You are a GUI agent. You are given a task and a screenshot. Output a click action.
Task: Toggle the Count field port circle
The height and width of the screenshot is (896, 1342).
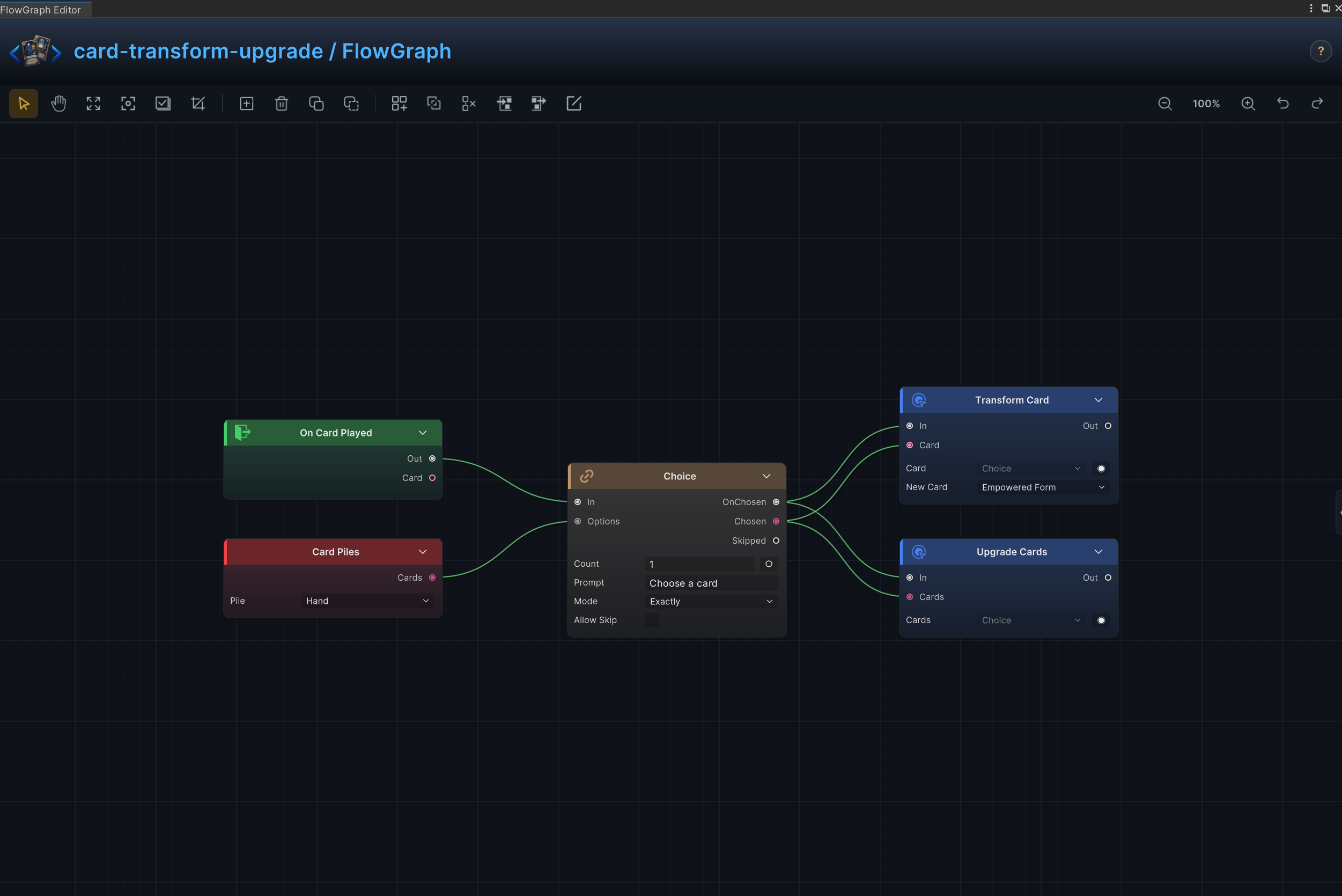pyautogui.click(x=769, y=564)
